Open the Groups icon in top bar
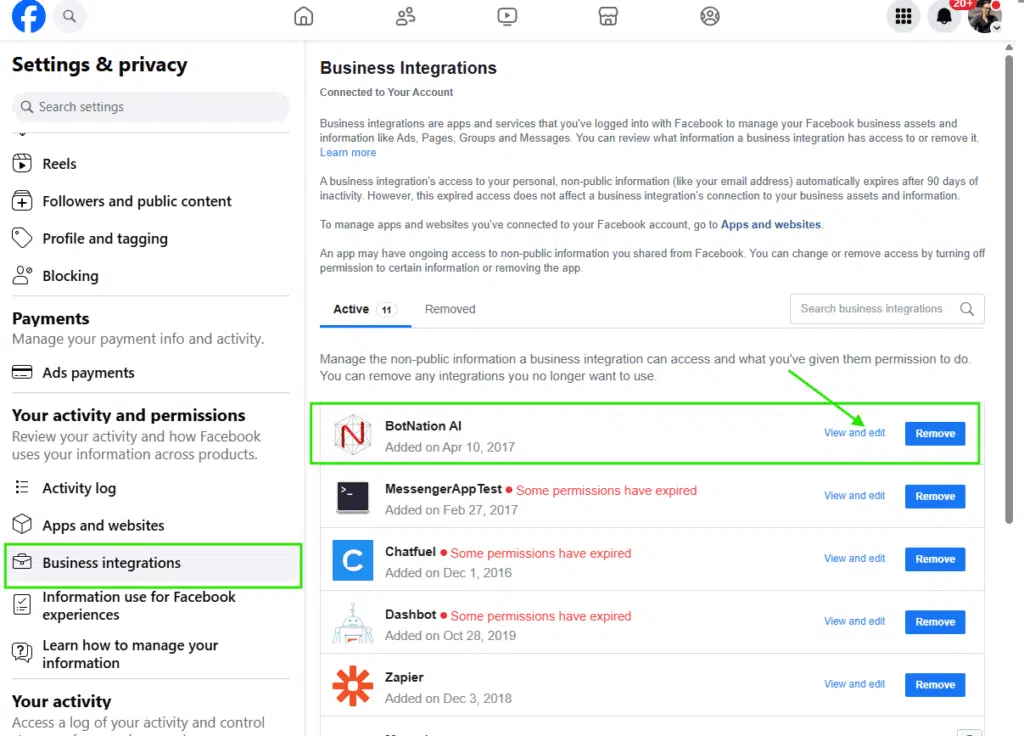The height and width of the screenshot is (736, 1024). pos(710,16)
